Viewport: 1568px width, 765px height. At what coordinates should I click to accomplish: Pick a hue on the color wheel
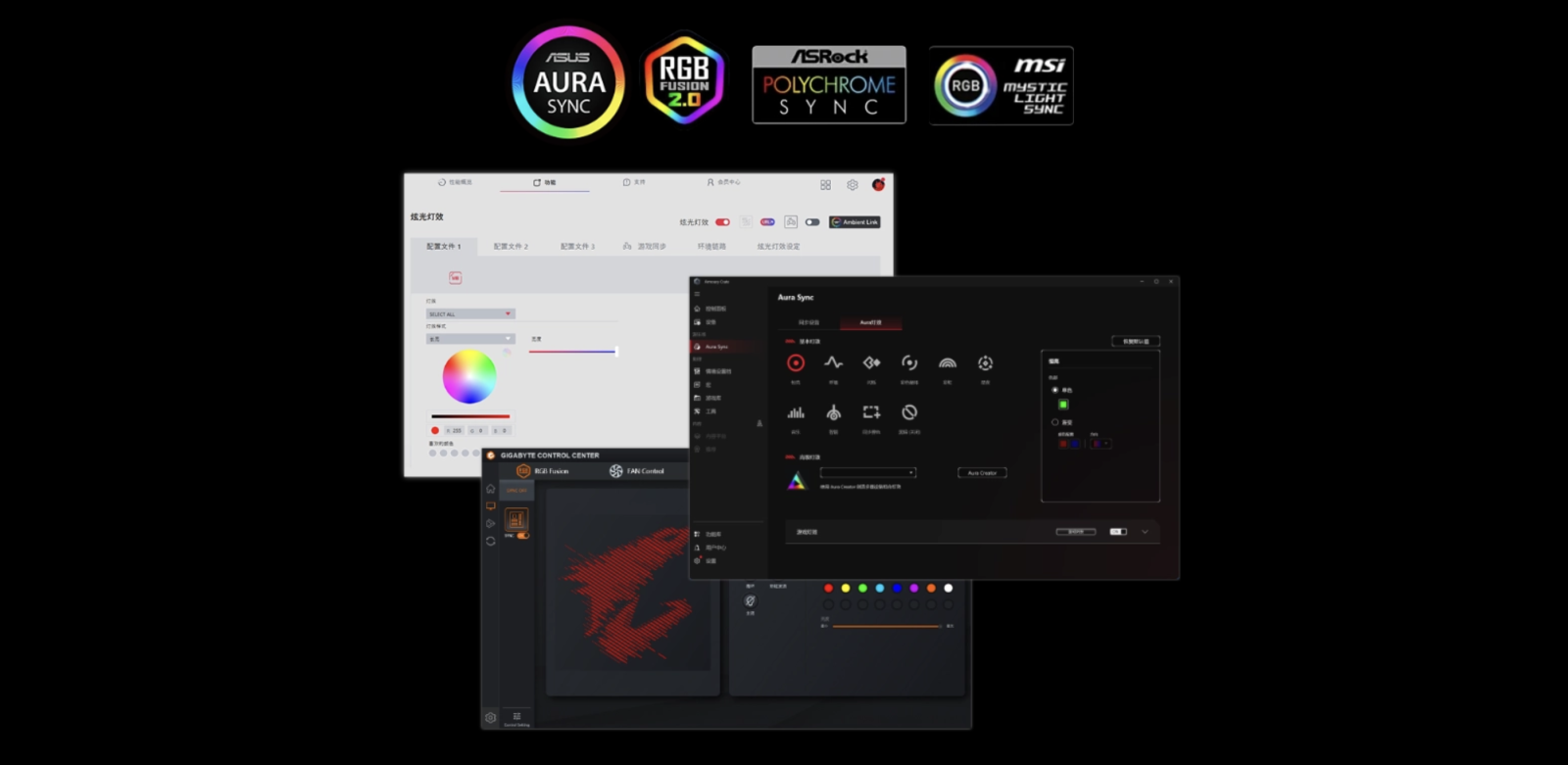coord(469,376)
